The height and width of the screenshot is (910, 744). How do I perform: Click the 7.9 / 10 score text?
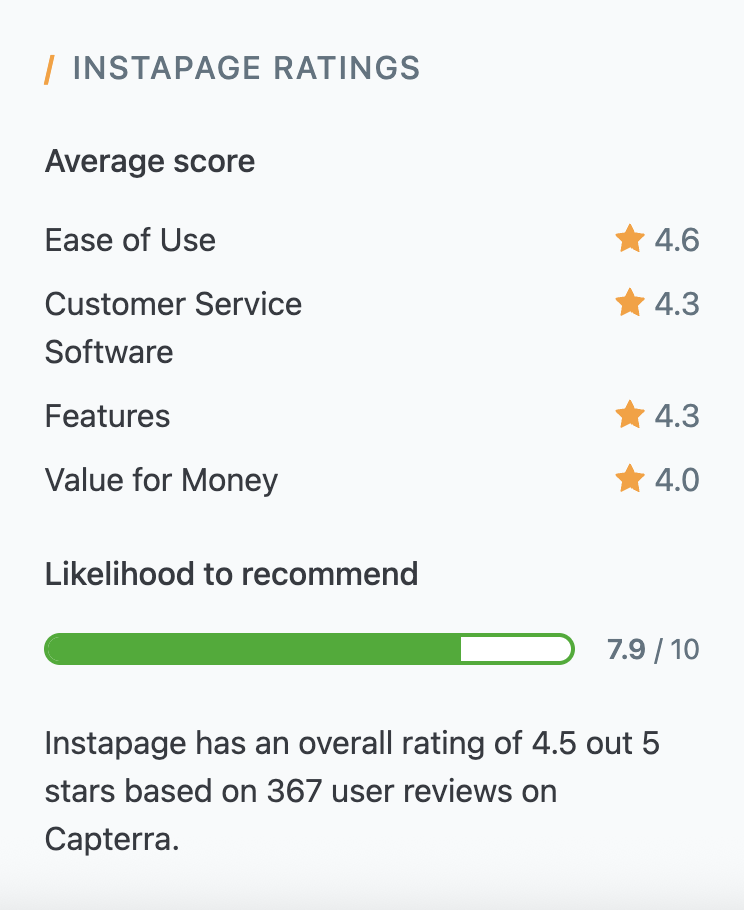(x=653, y=649)
